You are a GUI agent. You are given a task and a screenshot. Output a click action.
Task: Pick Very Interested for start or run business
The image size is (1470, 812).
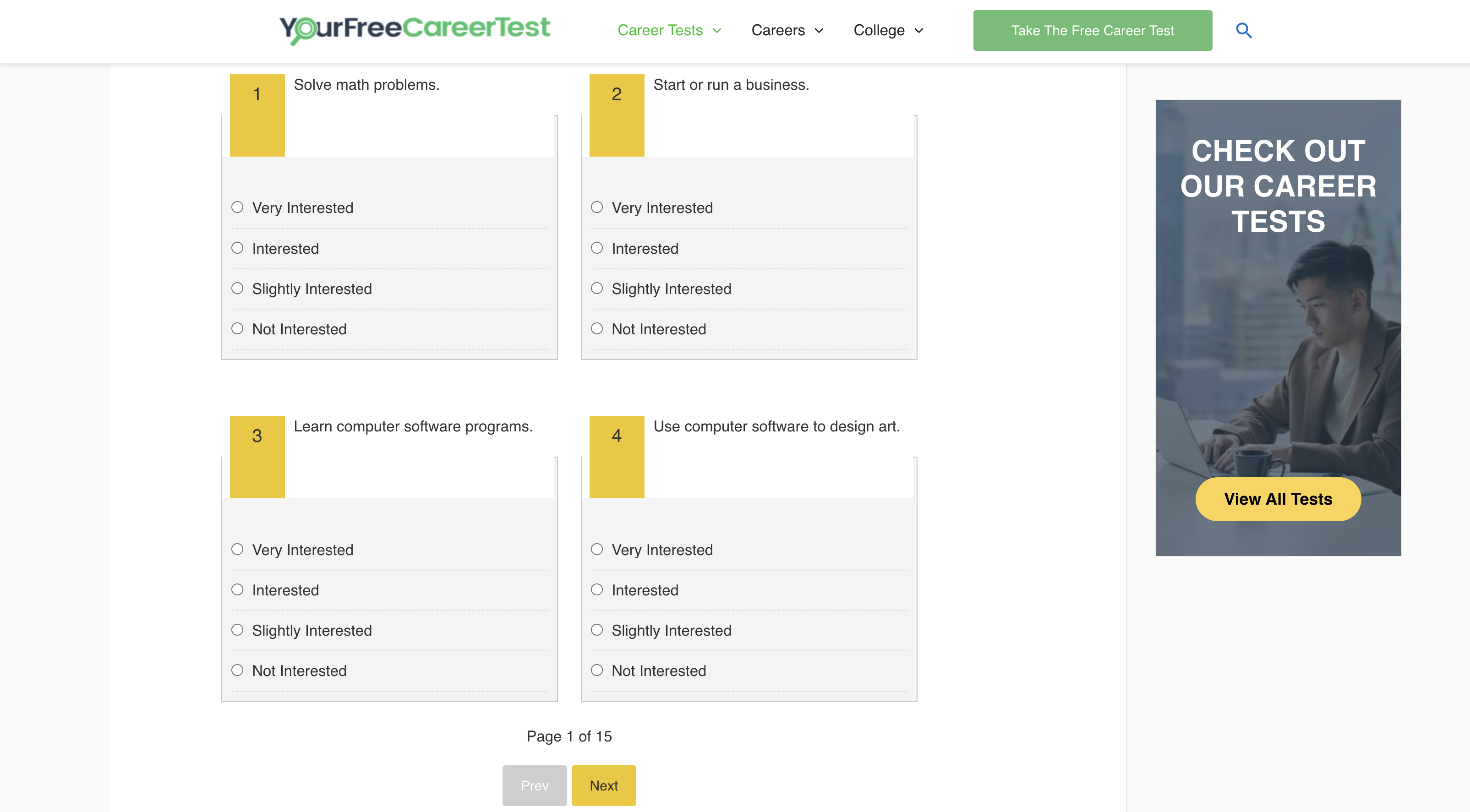pyautogui.click(x=597, y=207)
